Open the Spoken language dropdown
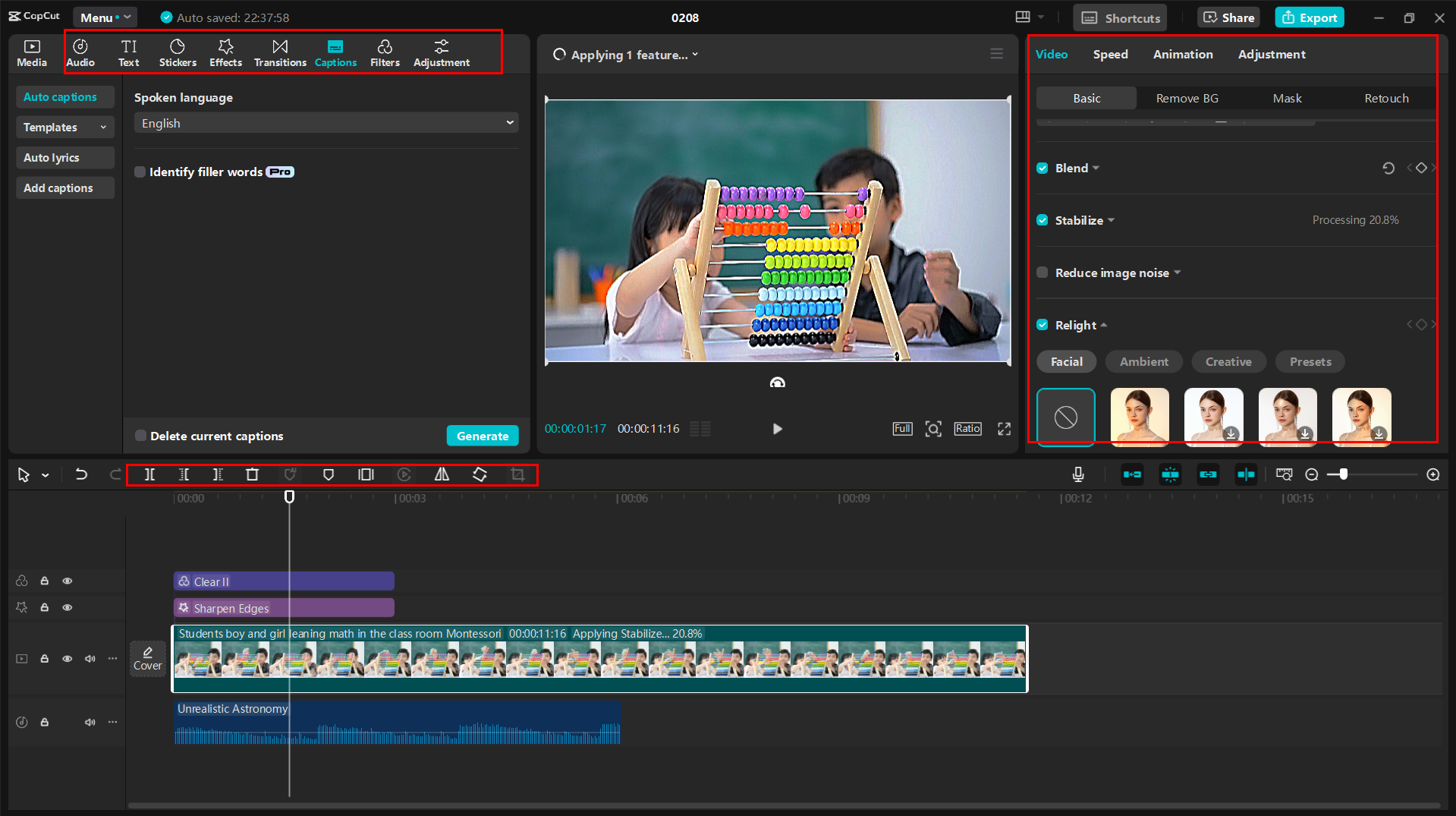Viewport: 1456px width, 816px height. pos(325,122)
